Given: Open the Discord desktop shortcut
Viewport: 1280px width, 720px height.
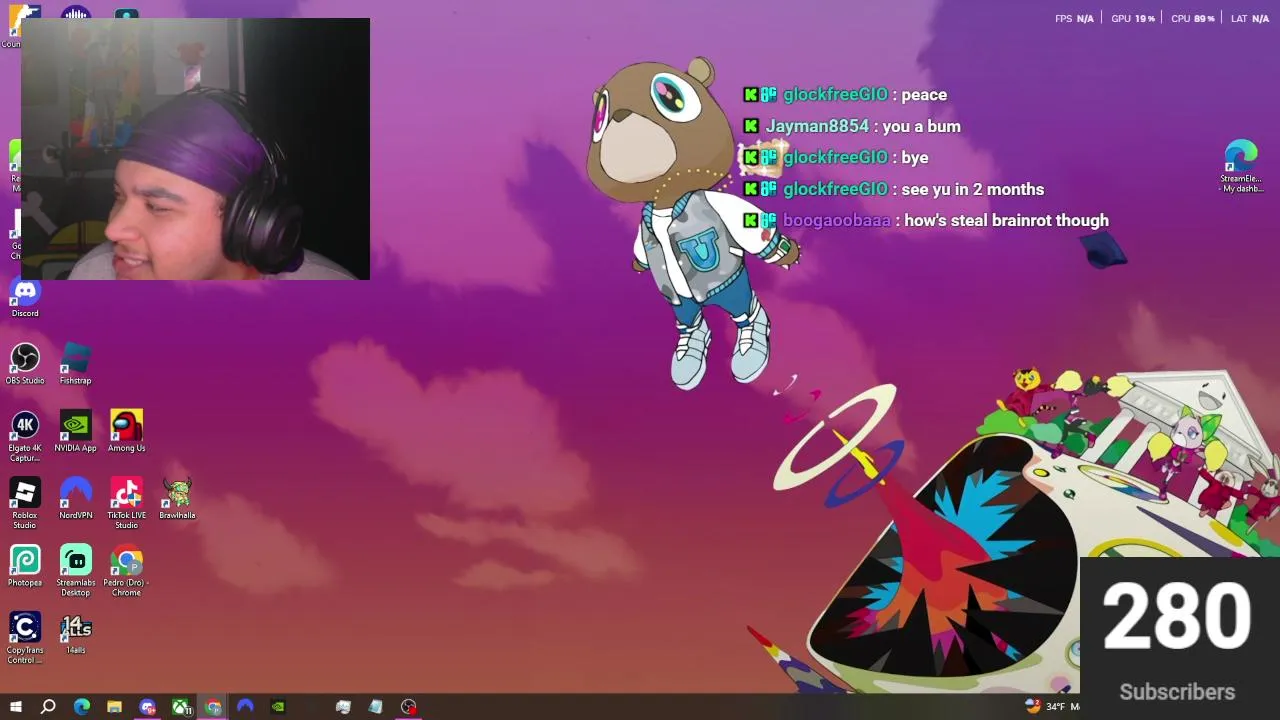Looking at the screenshot, I should click(25, 298).
